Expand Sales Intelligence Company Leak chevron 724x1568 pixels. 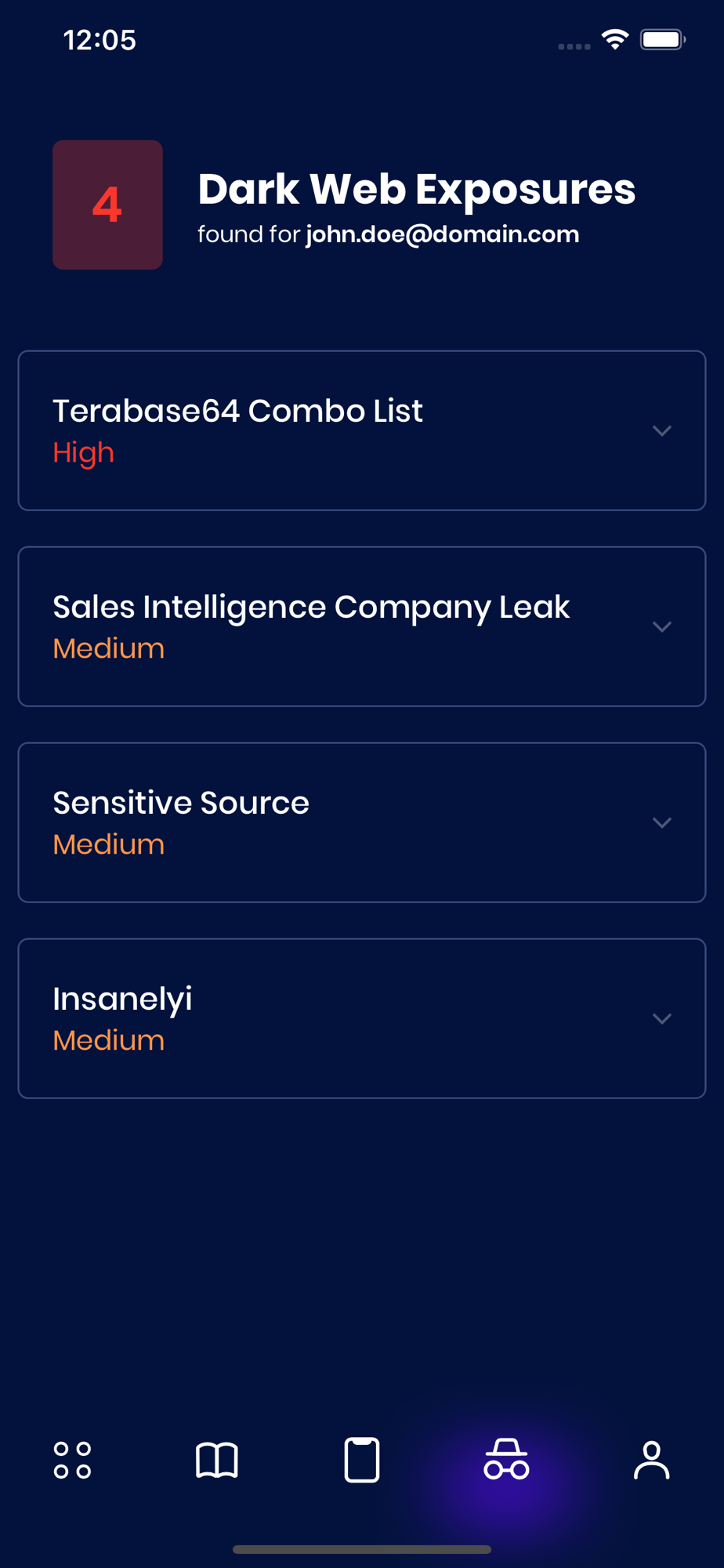pos(662,626)
